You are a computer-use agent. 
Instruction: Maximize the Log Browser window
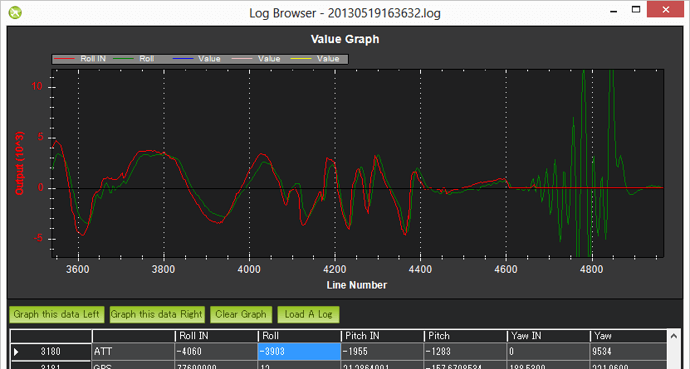[x=636, y=10]
